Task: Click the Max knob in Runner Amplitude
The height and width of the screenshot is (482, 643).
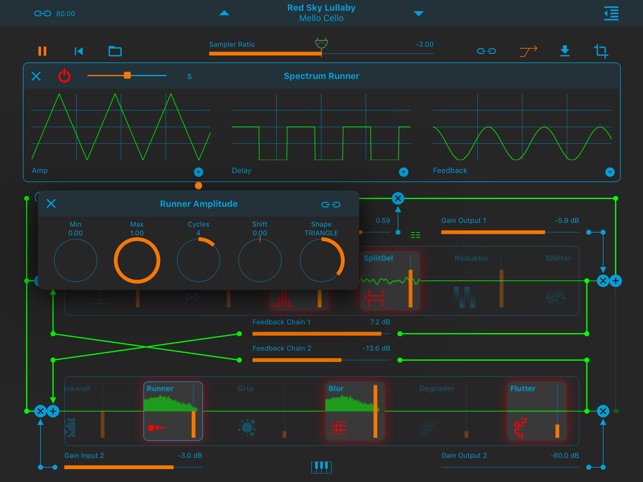Action: 137,260
